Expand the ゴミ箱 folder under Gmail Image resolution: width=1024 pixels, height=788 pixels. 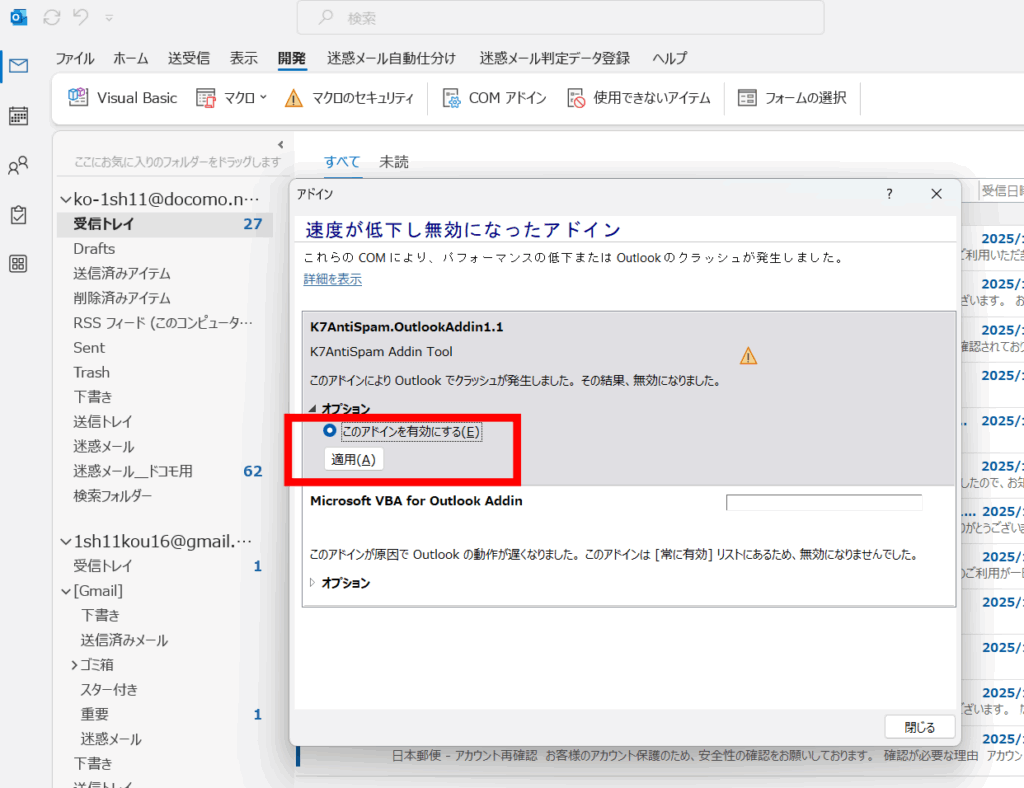pyautogui.click(x=74, y=665)
